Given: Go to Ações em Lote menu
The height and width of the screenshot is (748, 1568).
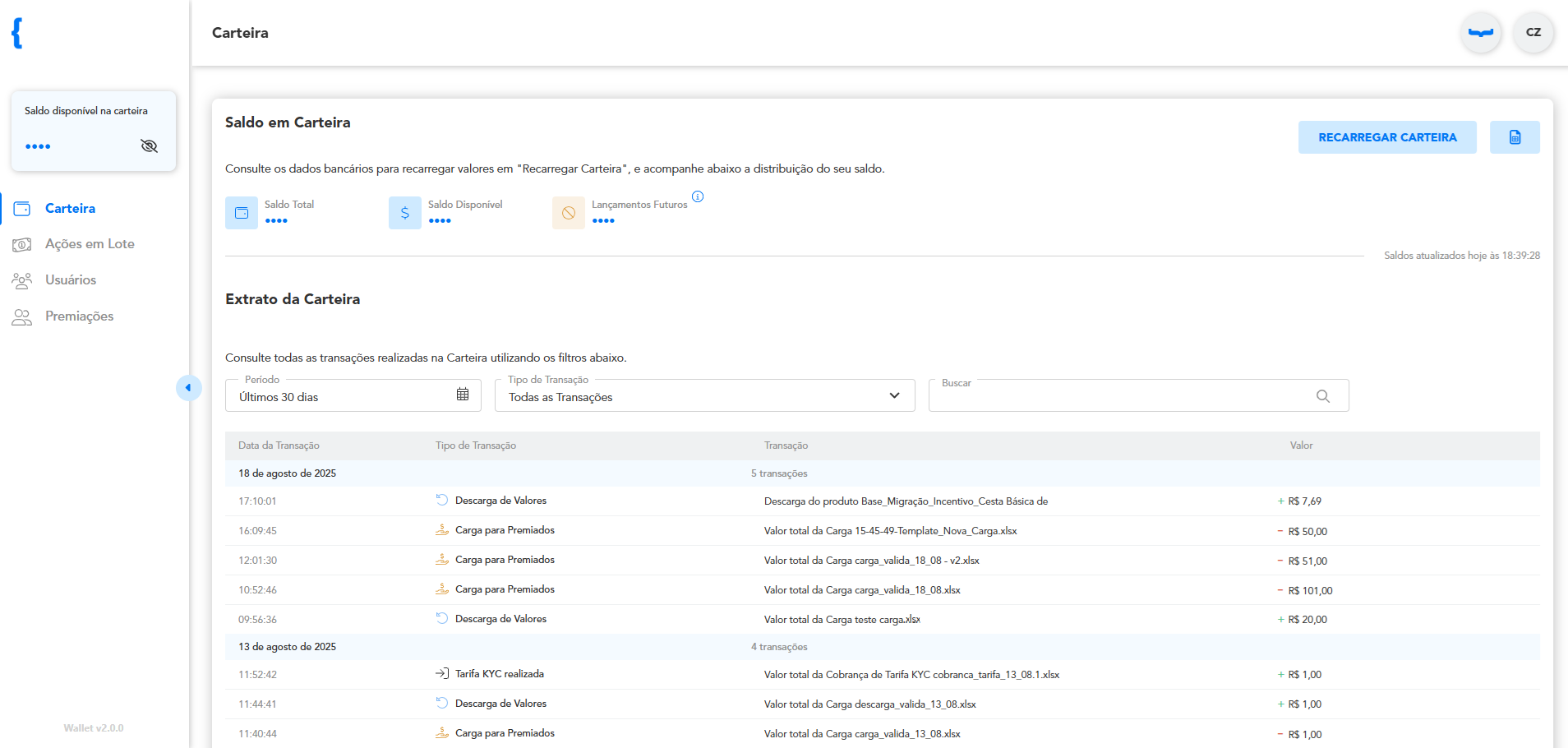Looking at the screenshot, I should tap(90, 244).
